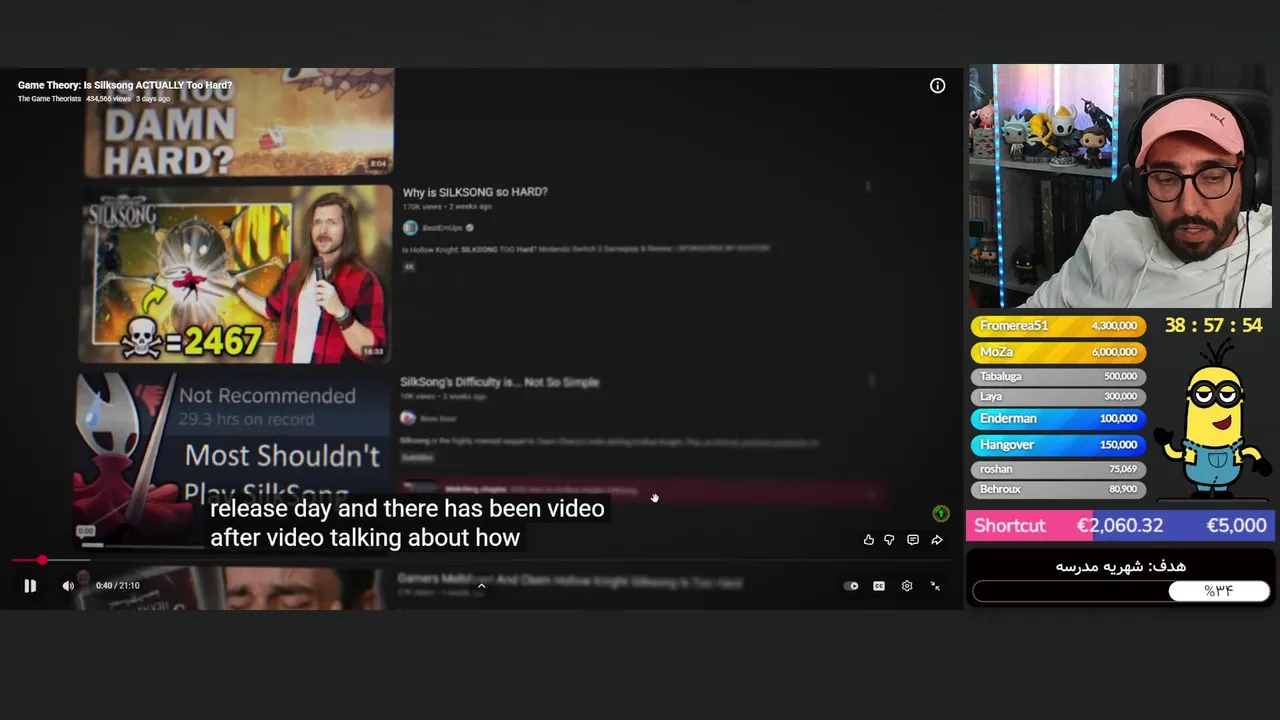1280x720 pixels.
Task: Expand the chevron in the player bar
Action: coord(481,586)
